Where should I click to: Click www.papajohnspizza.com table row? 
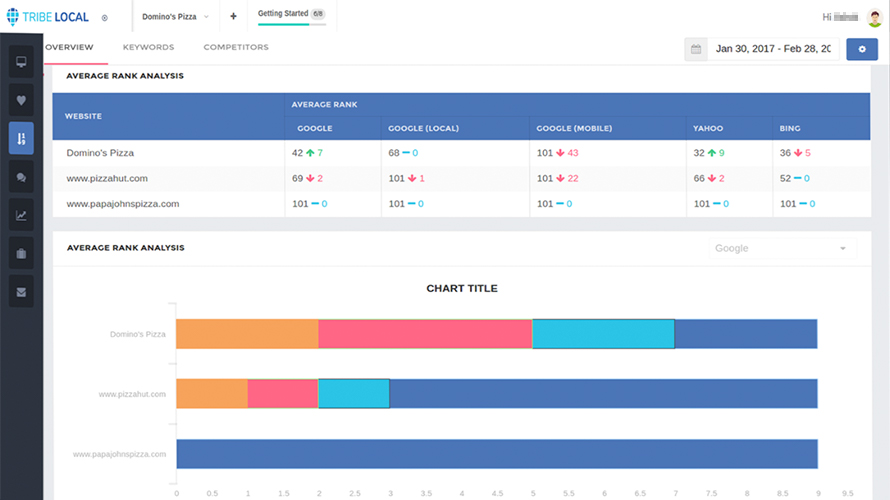[x=123, y=204]
